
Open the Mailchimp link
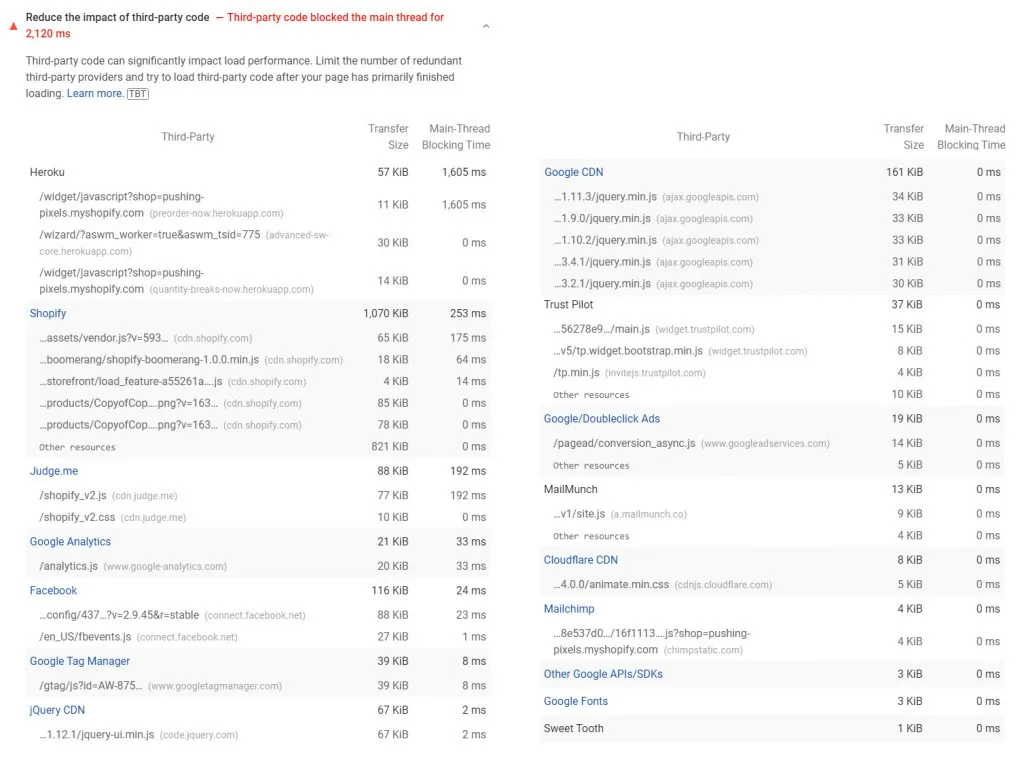pyautogui.click(x=569, y=608)
